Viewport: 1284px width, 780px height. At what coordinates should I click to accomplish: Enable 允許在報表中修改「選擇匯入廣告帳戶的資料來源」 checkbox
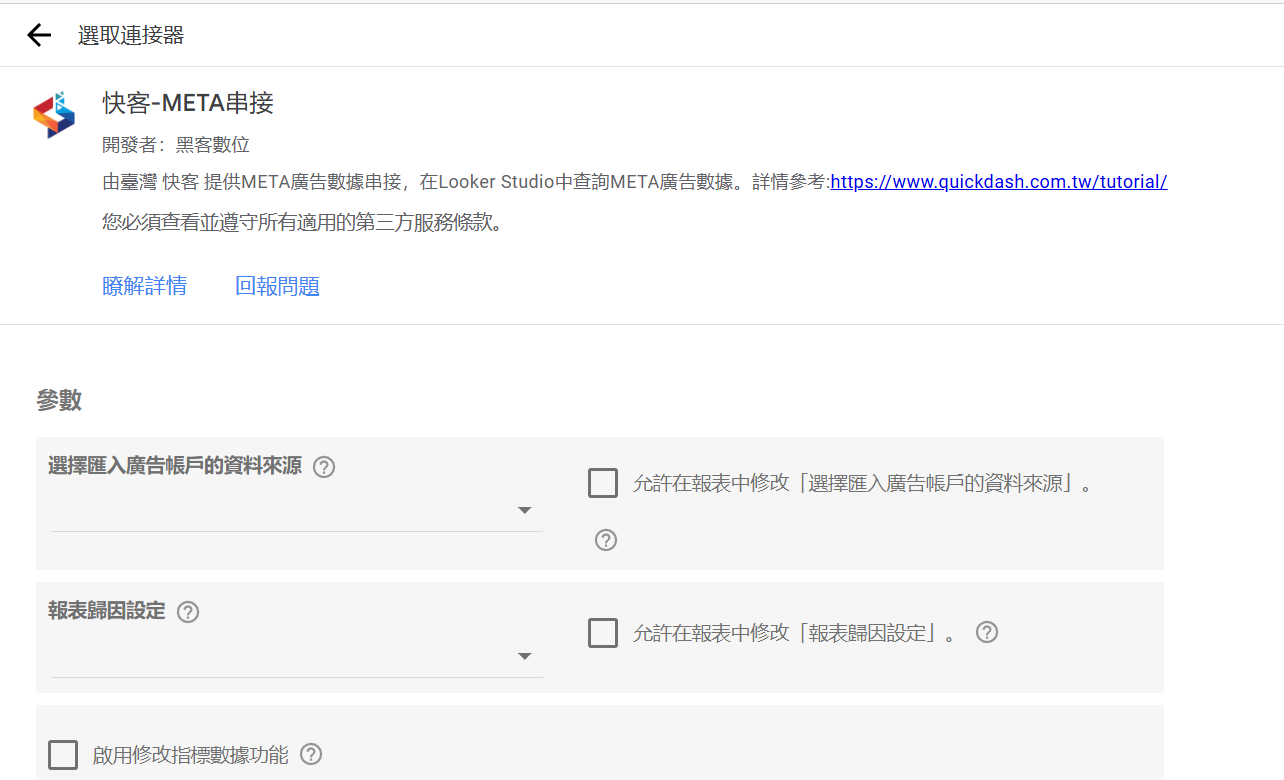(603, 484)
